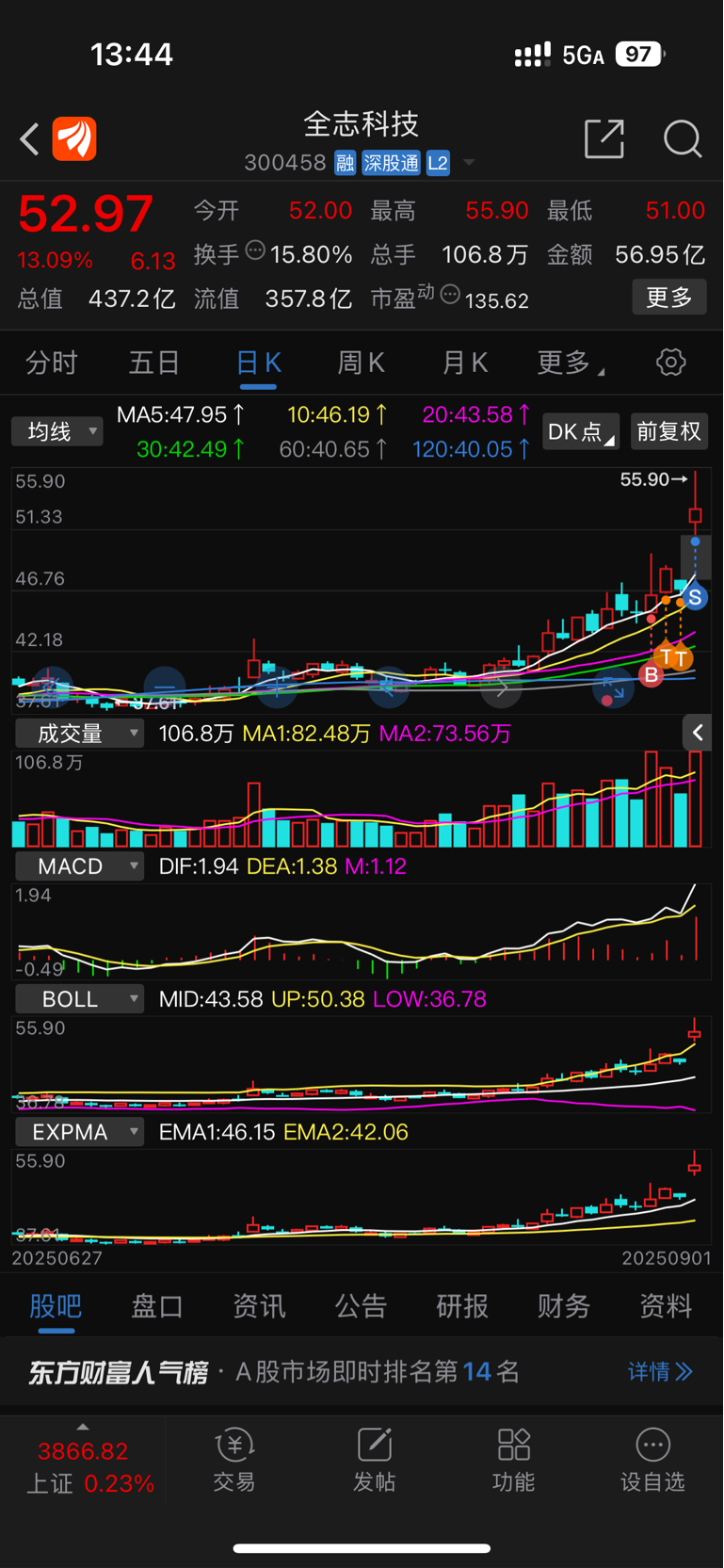Tap the info icon beside 市盈动

[x=450, y=295]
